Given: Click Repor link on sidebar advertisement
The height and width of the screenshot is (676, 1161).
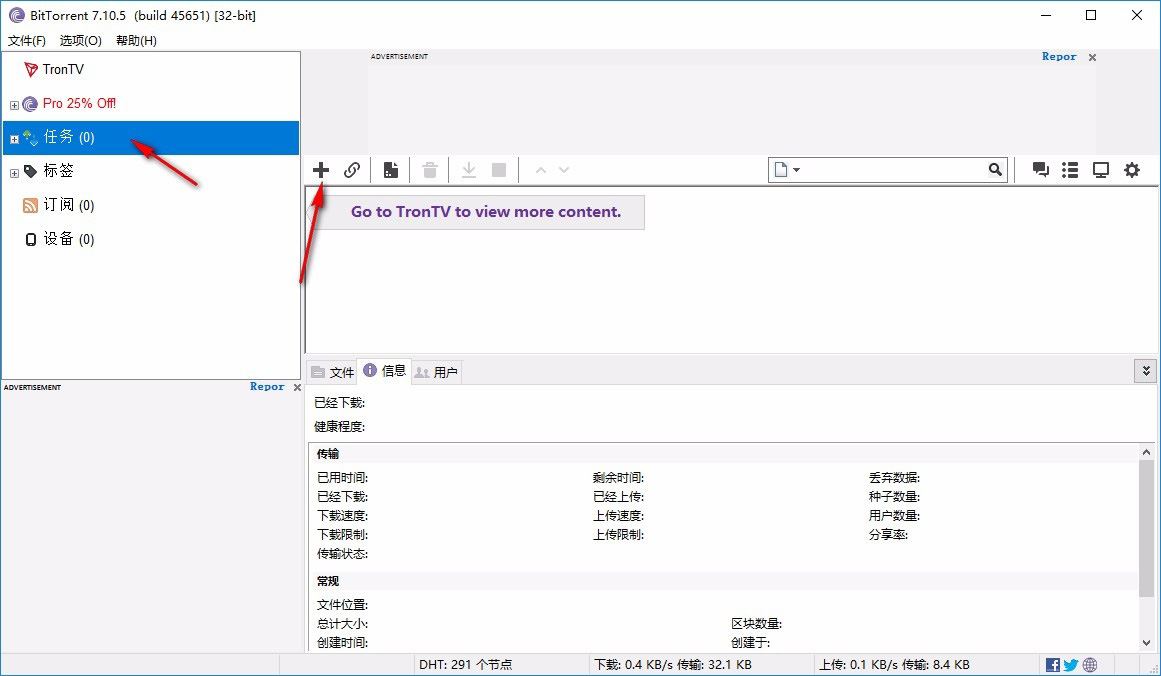Looking at the screenshot, I should point(267,386).
